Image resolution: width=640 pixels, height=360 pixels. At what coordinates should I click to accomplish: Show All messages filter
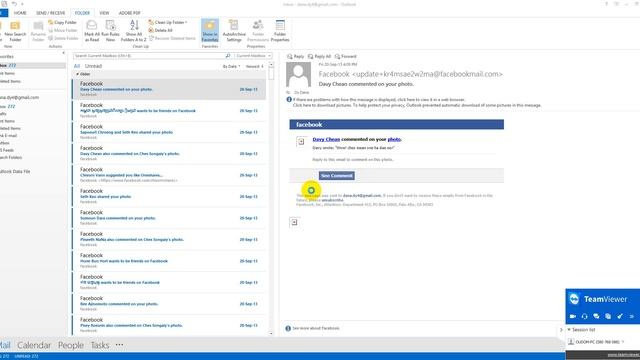[77, 66]
